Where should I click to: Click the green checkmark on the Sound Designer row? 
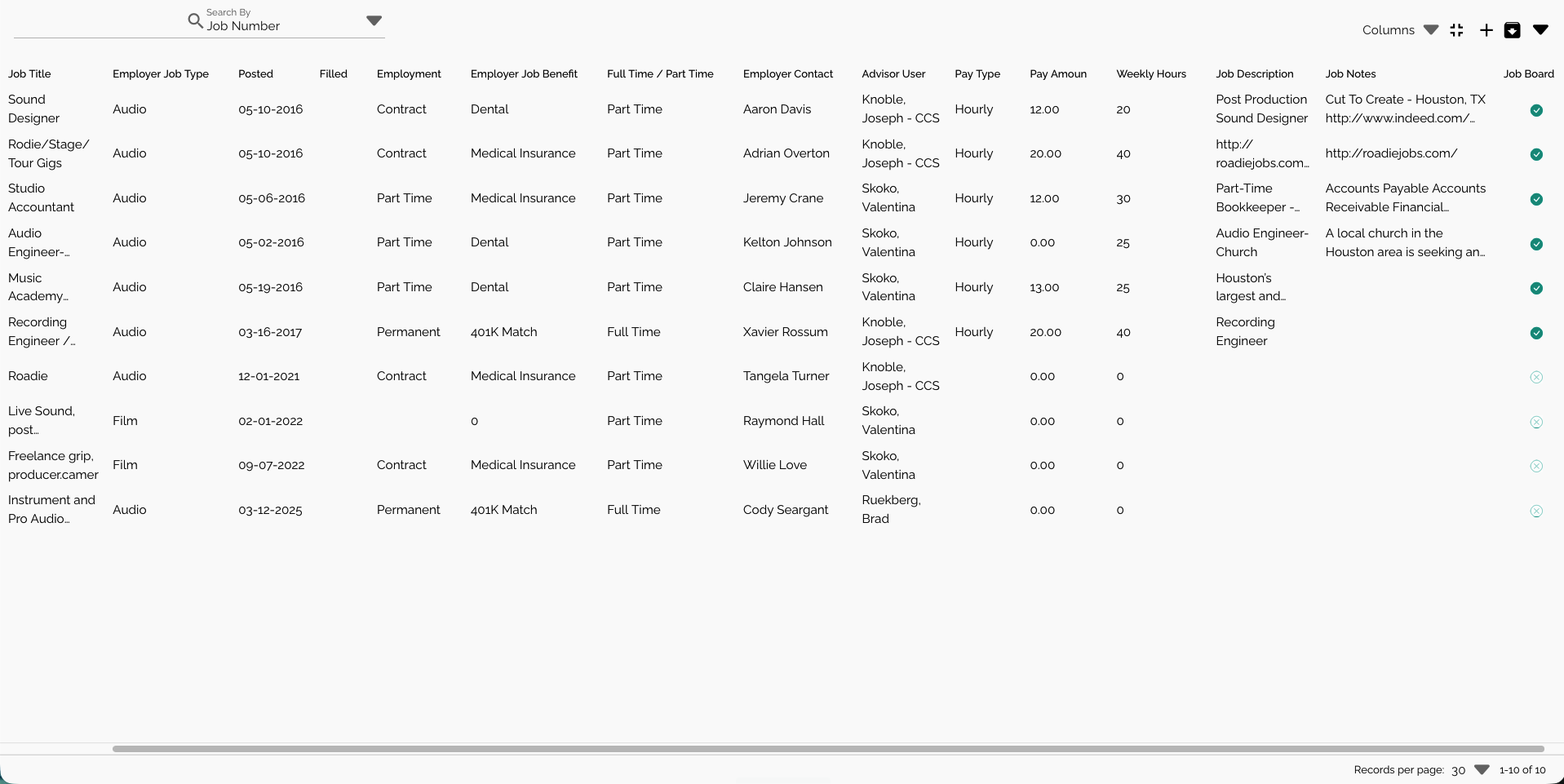coord(1535,110)
